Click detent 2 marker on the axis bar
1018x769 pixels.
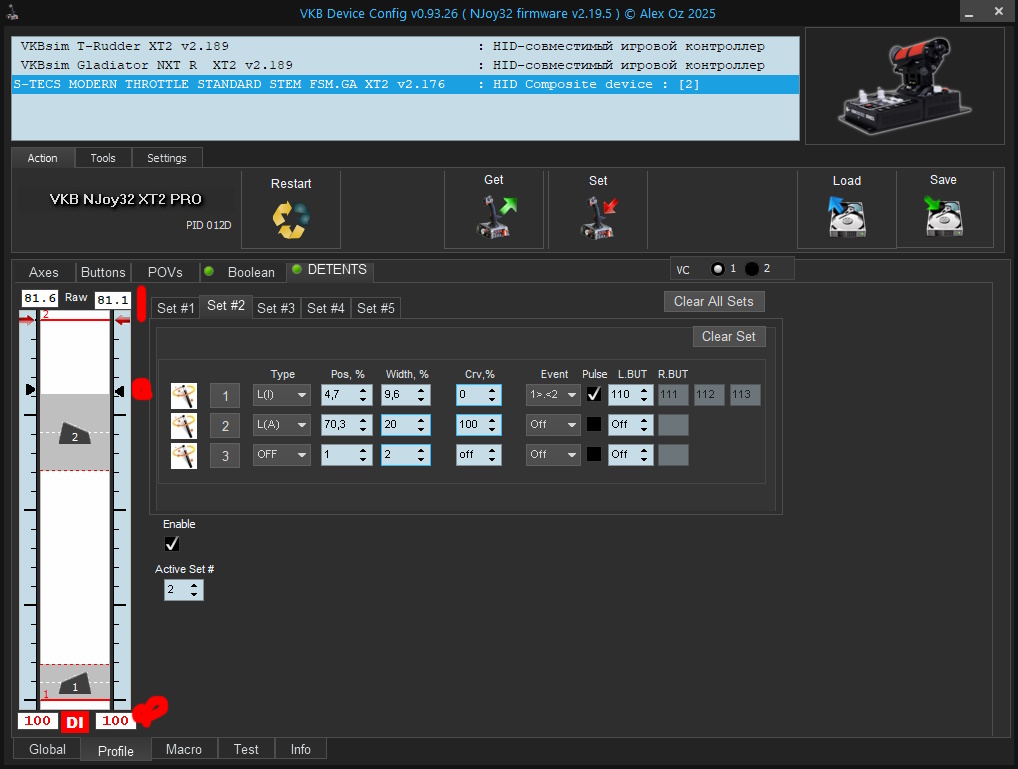74,434
